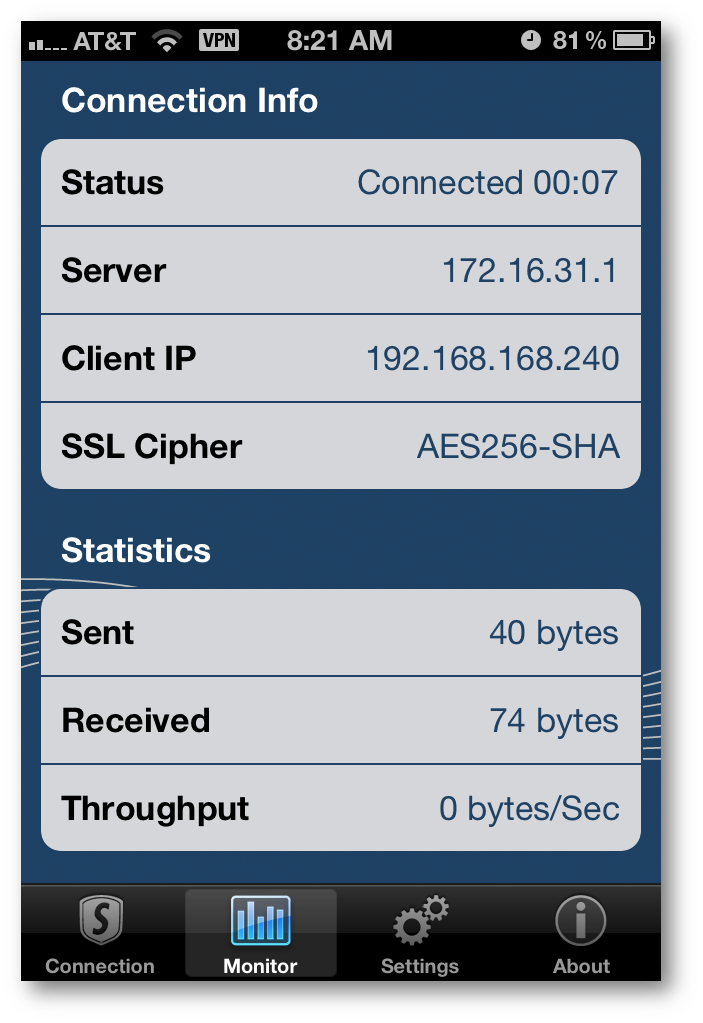Screen dimensions: 703x1023
Task: Tap the Received 74 bytes row
Action: tap(340, 721)
